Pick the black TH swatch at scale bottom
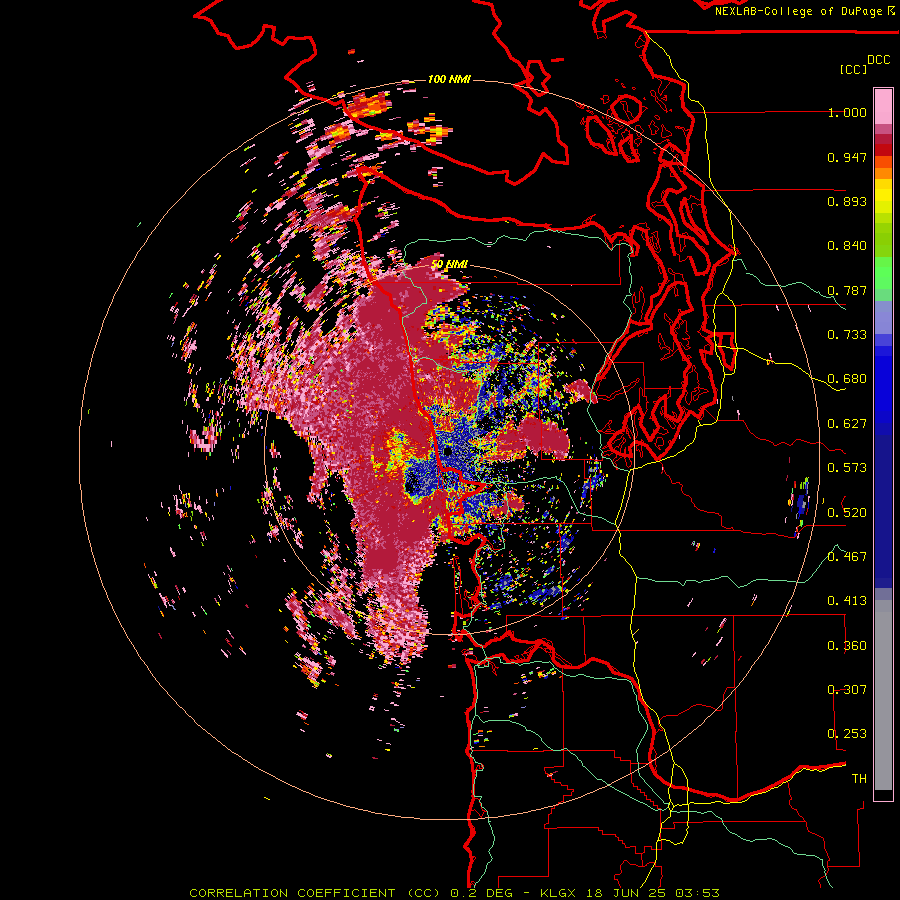The image size is (900, 900). tap(883, 794)
